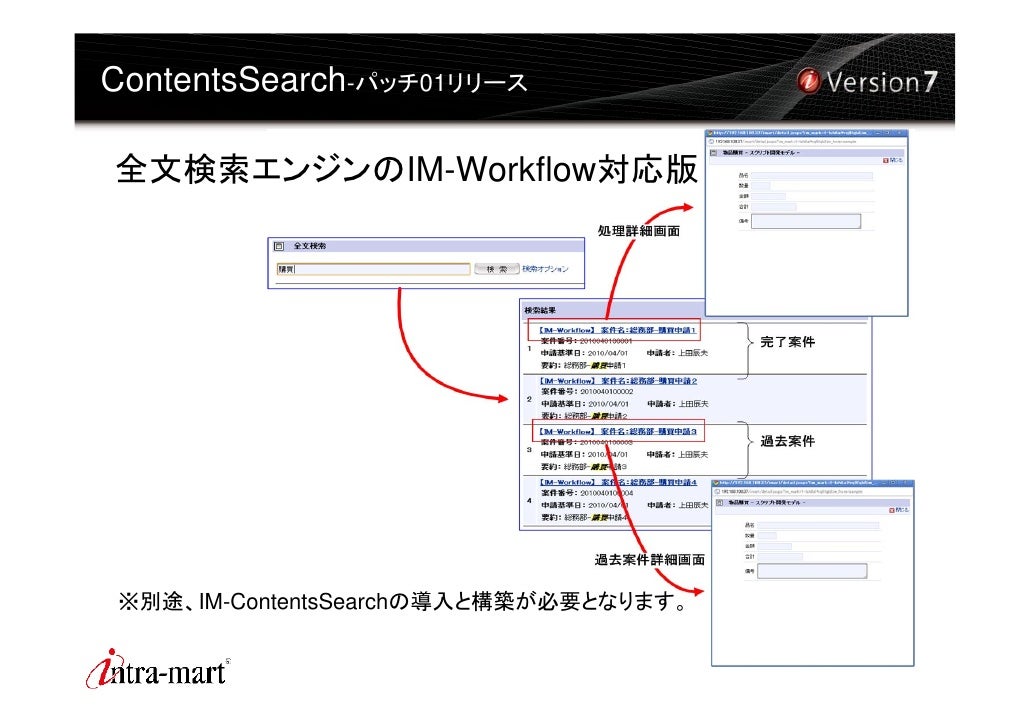Click 数量 field in lower detail window
Screen dimensions: 1030x728
click(767, 535)
